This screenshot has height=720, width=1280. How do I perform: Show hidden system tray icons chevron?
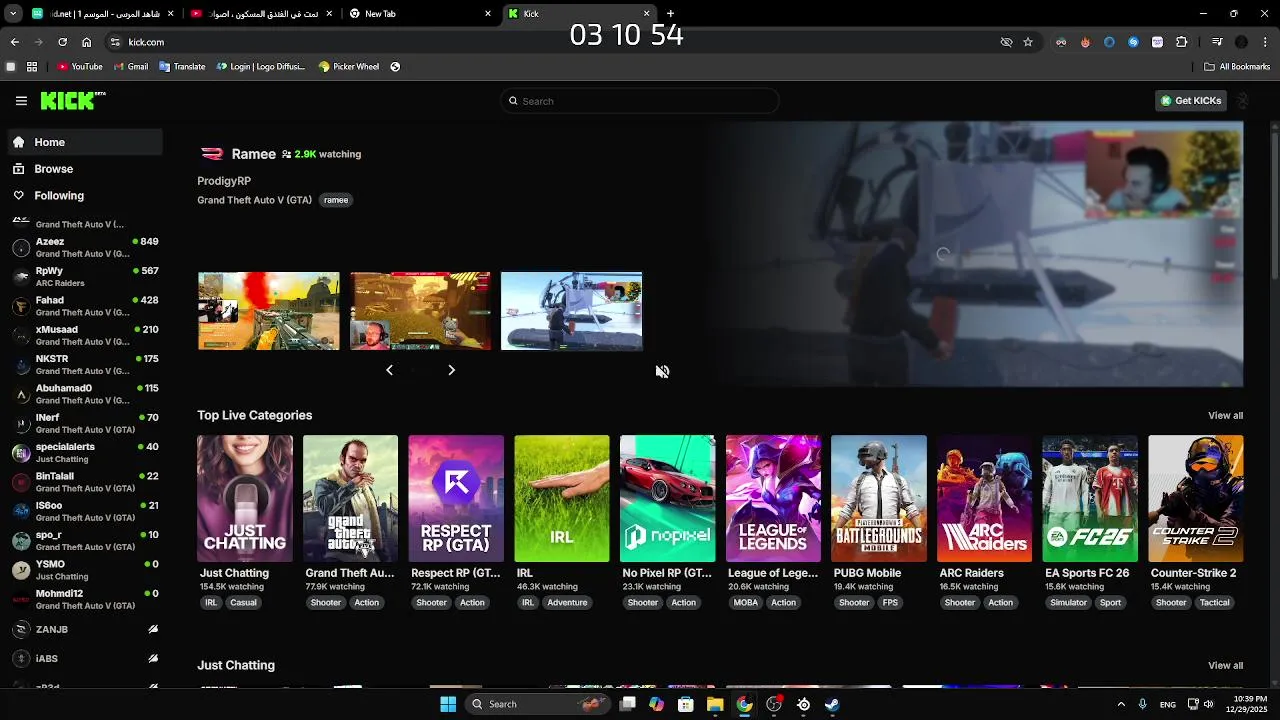(x=1121, y=704)
